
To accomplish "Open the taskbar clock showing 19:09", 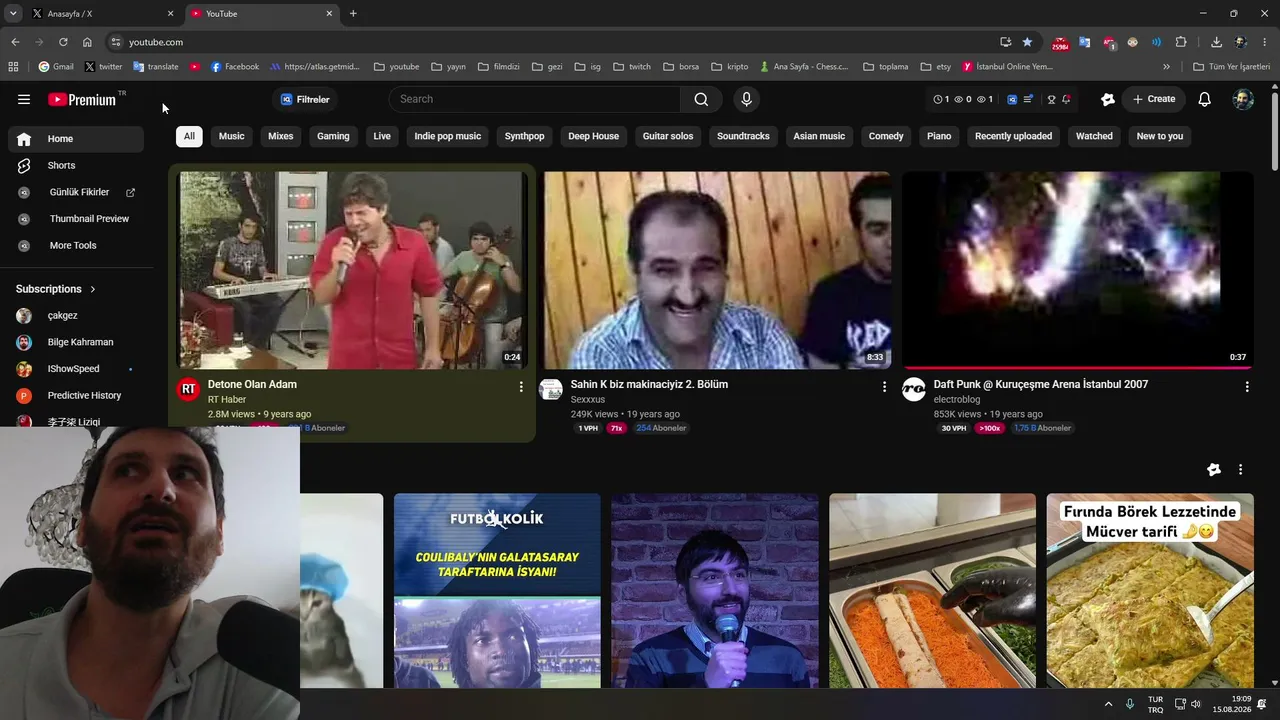I will [1232, 704].
